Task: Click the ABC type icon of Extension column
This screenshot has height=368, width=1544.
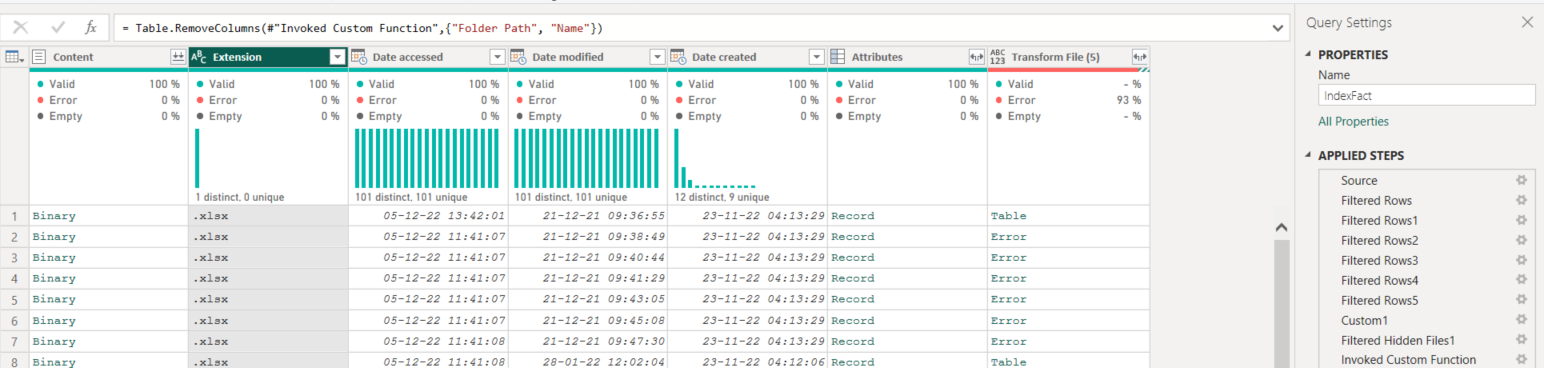Action: tap(198, 57)
